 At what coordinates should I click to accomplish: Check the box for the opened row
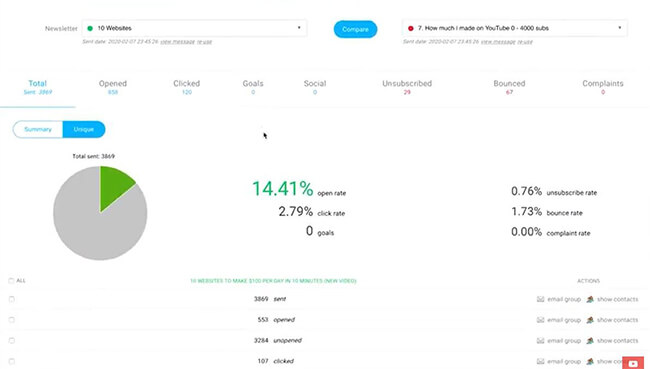(12, 320)
